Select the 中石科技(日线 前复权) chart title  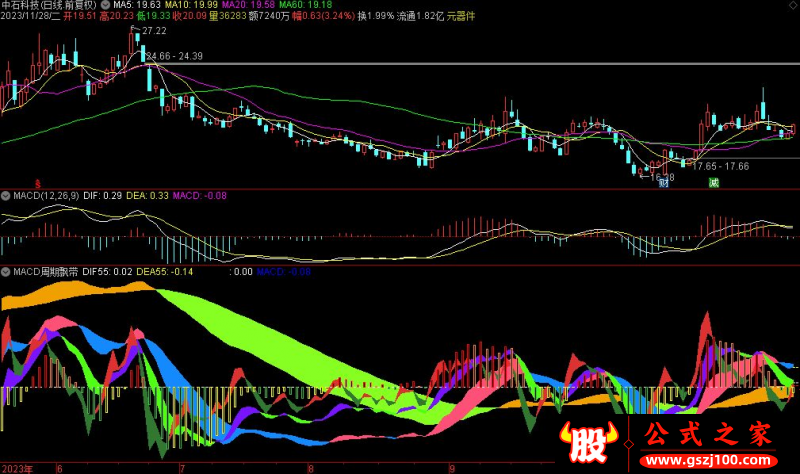pos(50,5)
